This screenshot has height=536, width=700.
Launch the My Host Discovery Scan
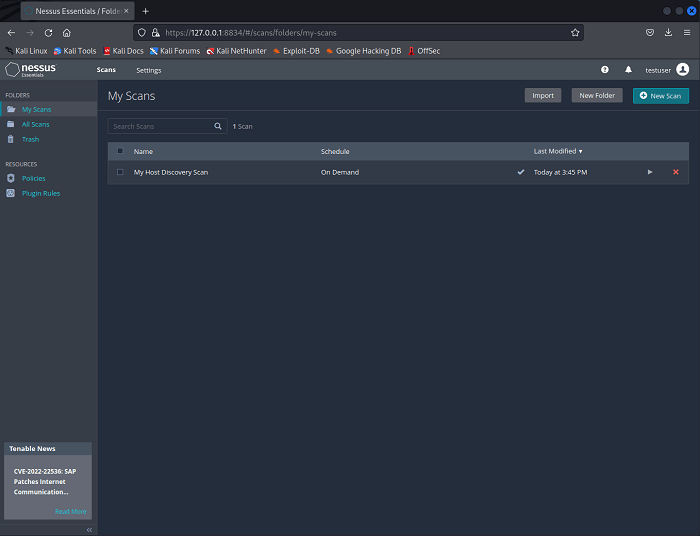click(x=650, y=172)
